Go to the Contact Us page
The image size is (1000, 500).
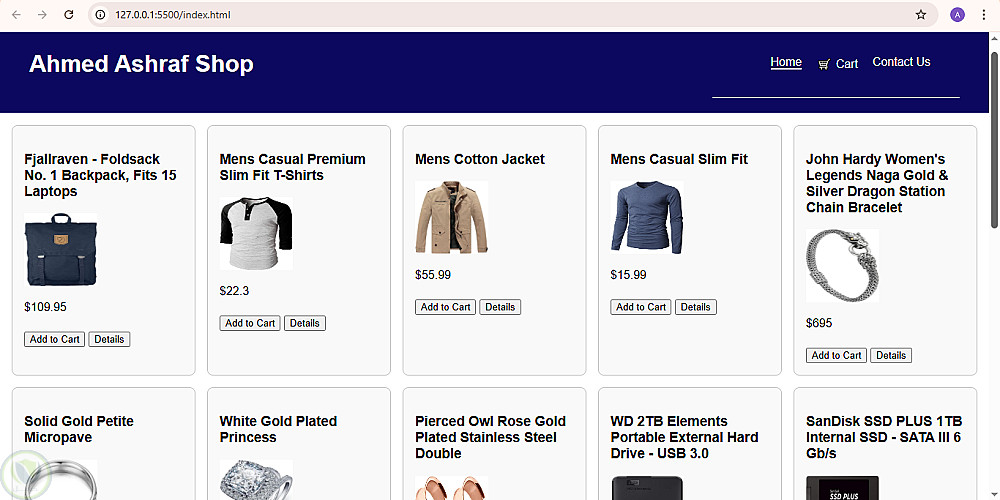point(901,62)
